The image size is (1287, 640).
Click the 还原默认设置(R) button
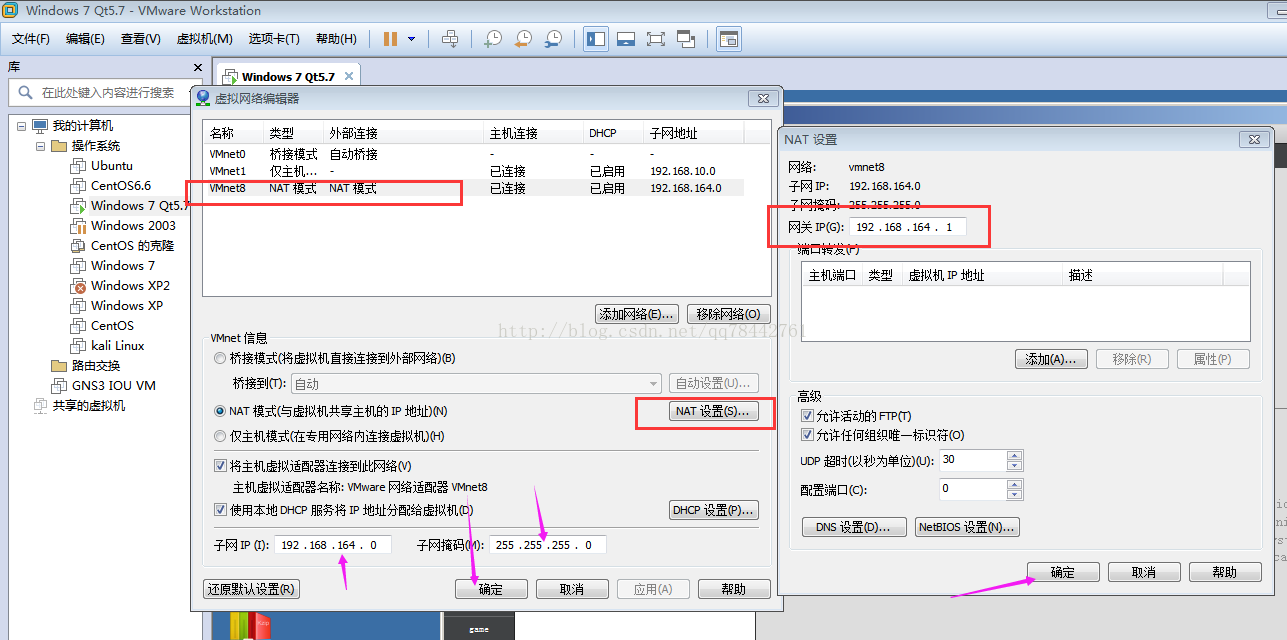[x=251, y=589]
